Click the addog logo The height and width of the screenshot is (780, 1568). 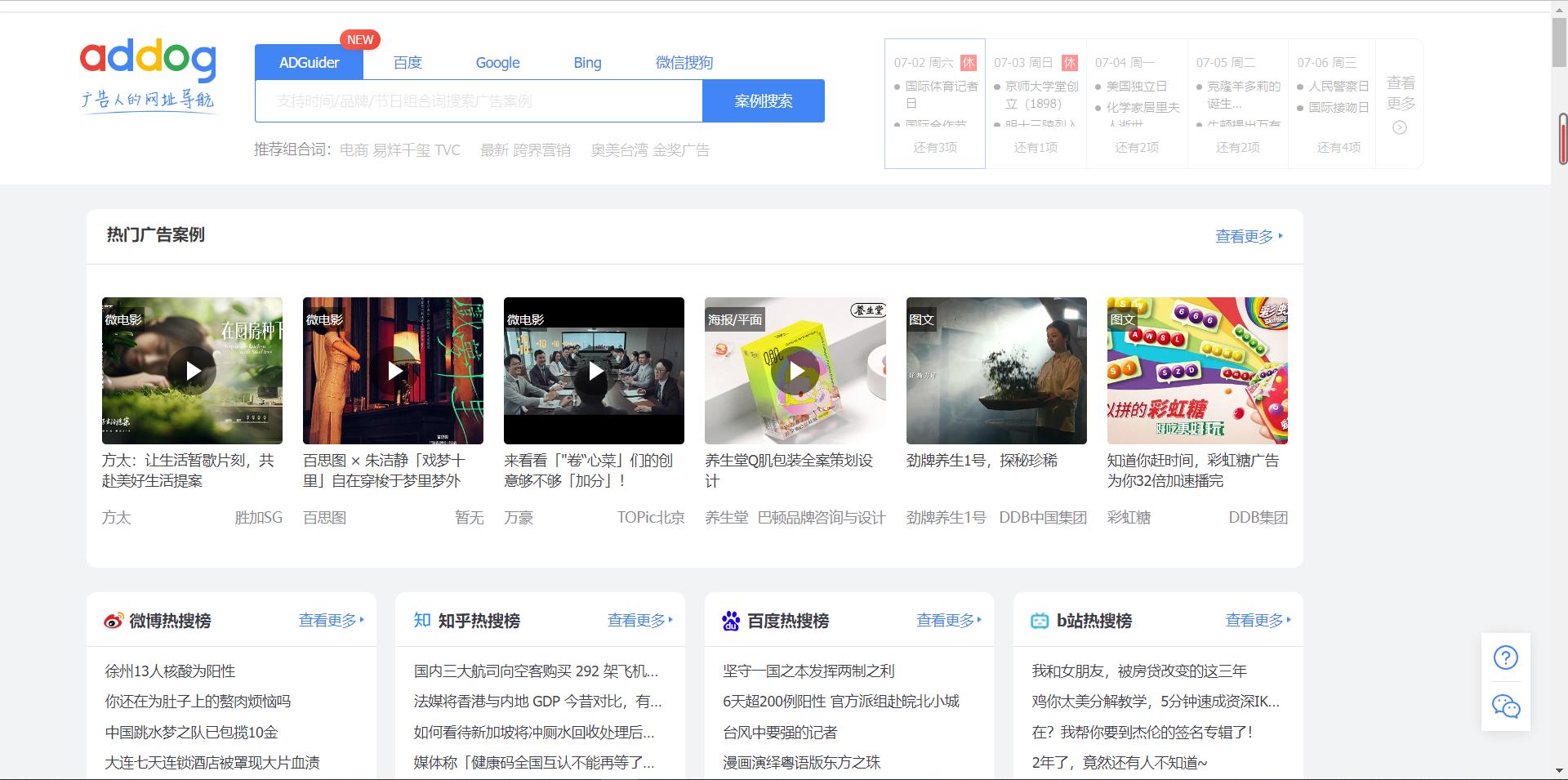pos(149,74)
